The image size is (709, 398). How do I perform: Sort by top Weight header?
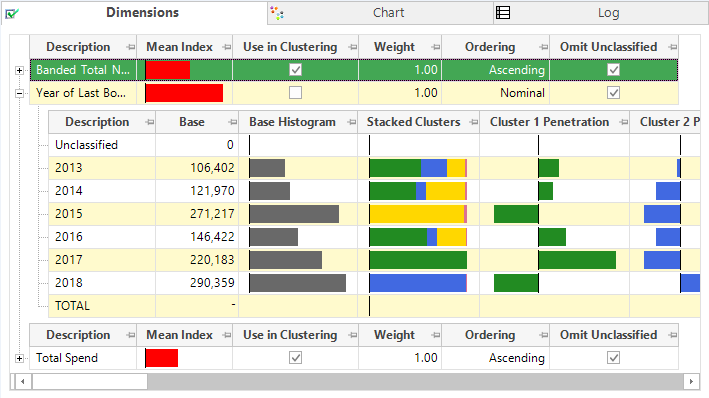(394, 47)
